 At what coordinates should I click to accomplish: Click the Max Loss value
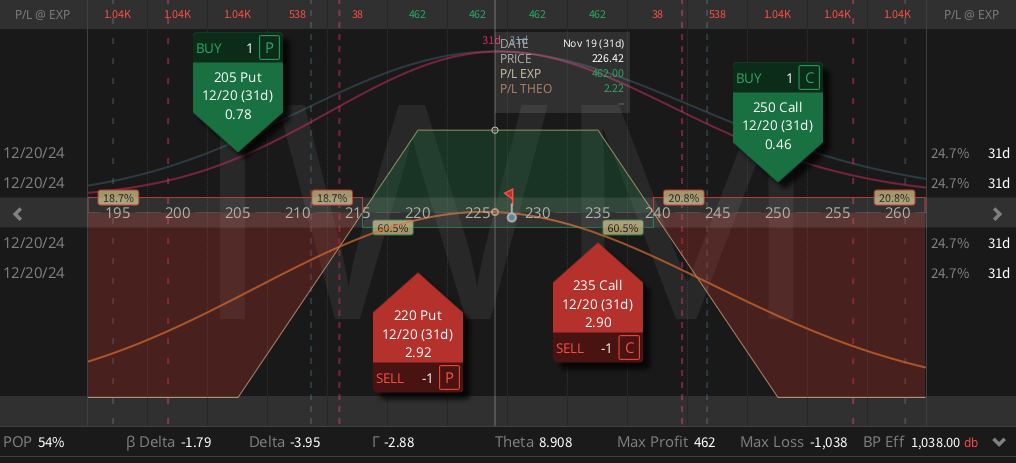(829, 443)
